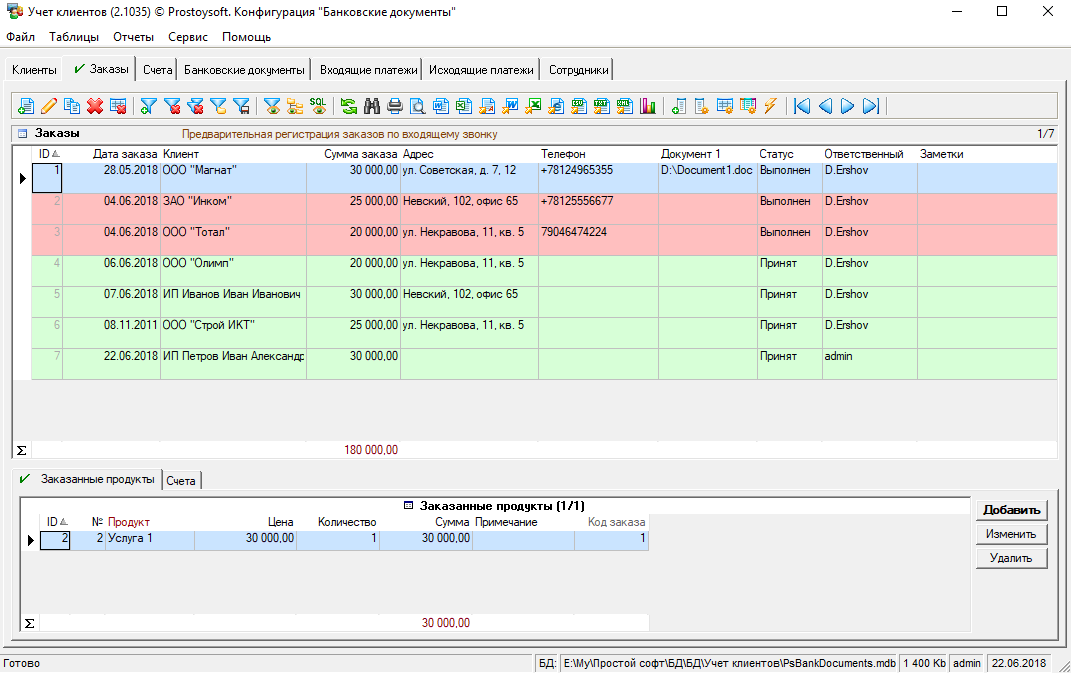The height and width of the screenshot is (673, 1071).
Task: Switch to the Банковские документы tab
Action: tap(245, 70)
